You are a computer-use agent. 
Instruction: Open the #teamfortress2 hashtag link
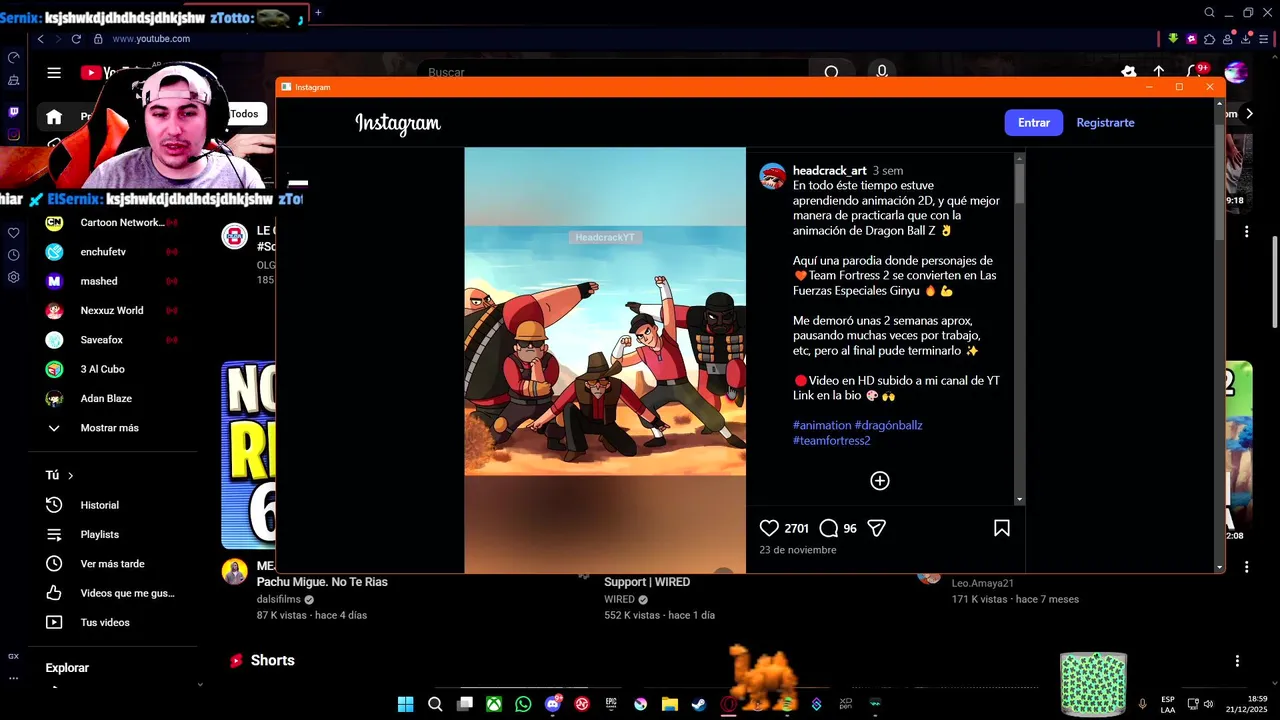[831, 440]
